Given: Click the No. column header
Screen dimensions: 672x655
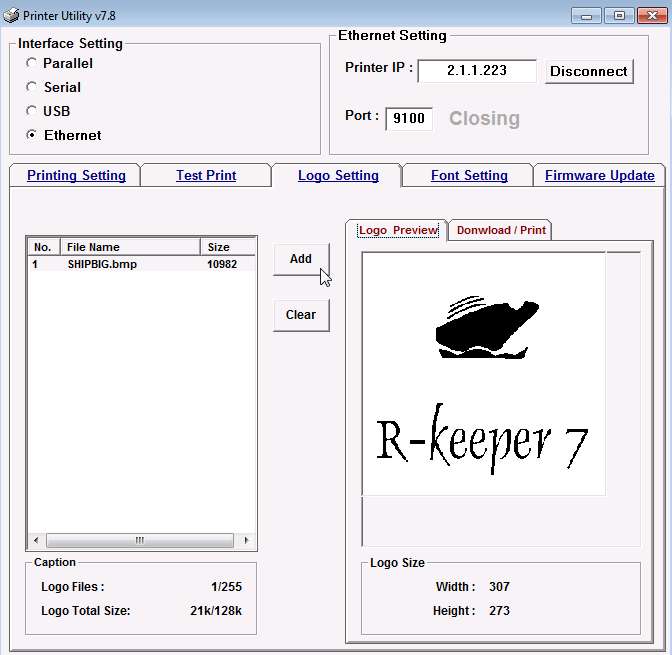Looking at the screenshot, I should click(x=44, y=247).
